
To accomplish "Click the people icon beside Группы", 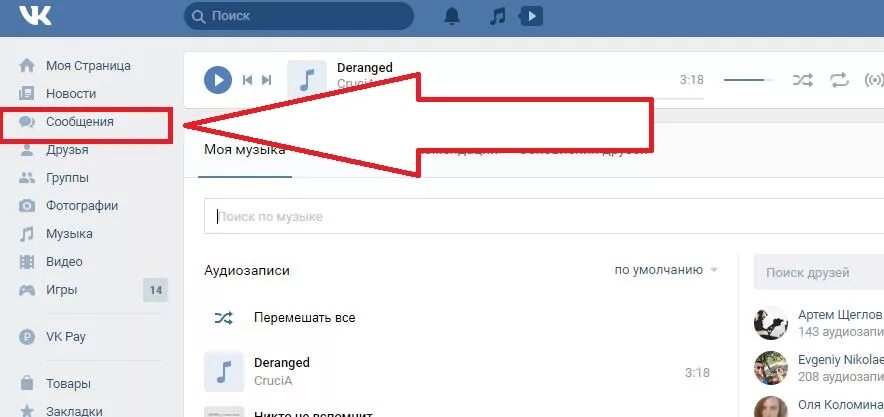I will [x=26, y=178].
